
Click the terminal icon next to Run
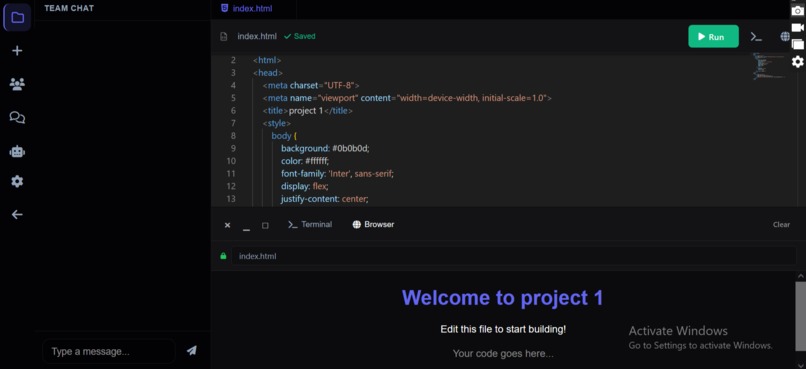pyautogui.click(x=756, y=36)
